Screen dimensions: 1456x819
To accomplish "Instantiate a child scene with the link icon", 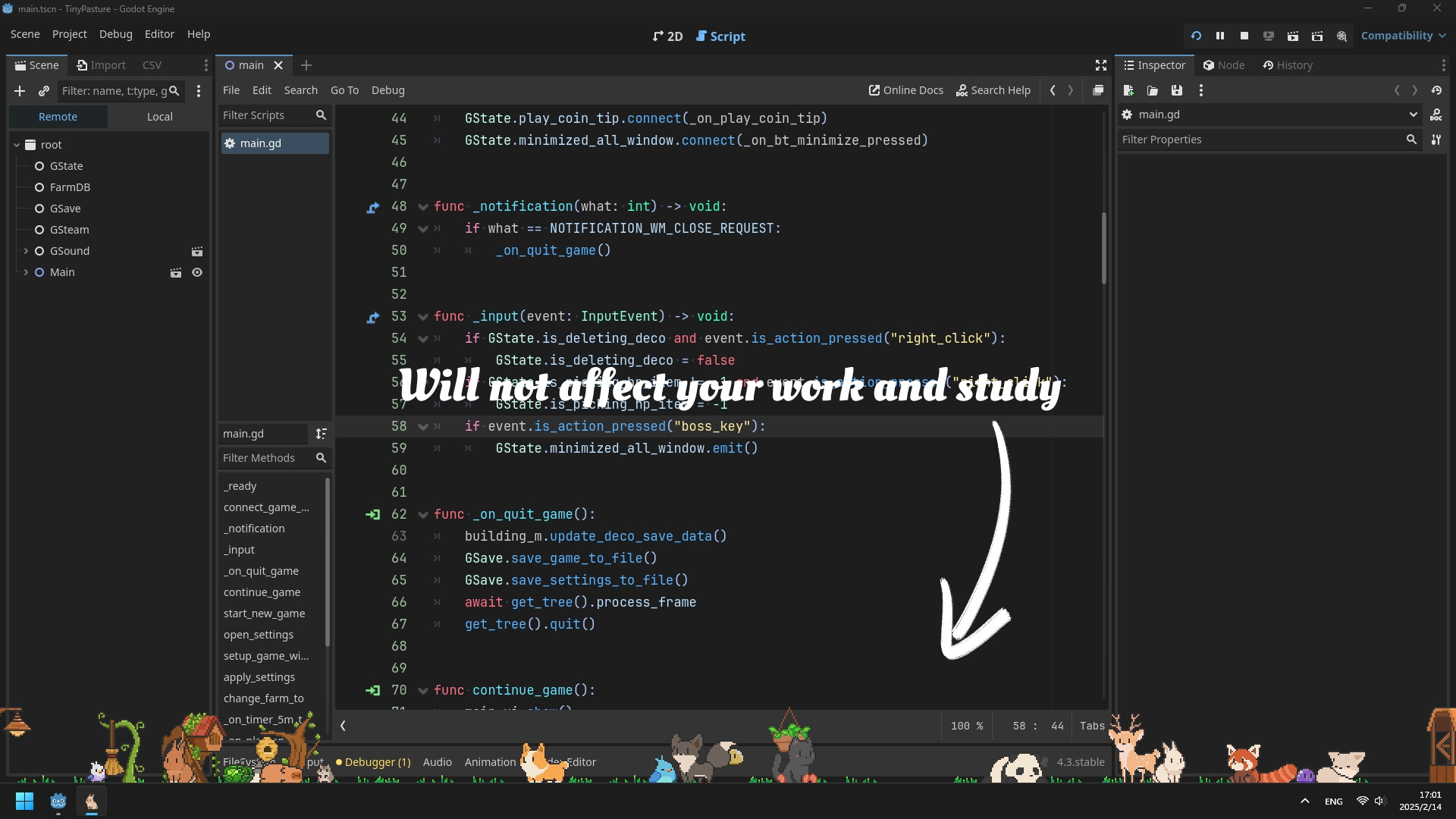I will (43, 91).
